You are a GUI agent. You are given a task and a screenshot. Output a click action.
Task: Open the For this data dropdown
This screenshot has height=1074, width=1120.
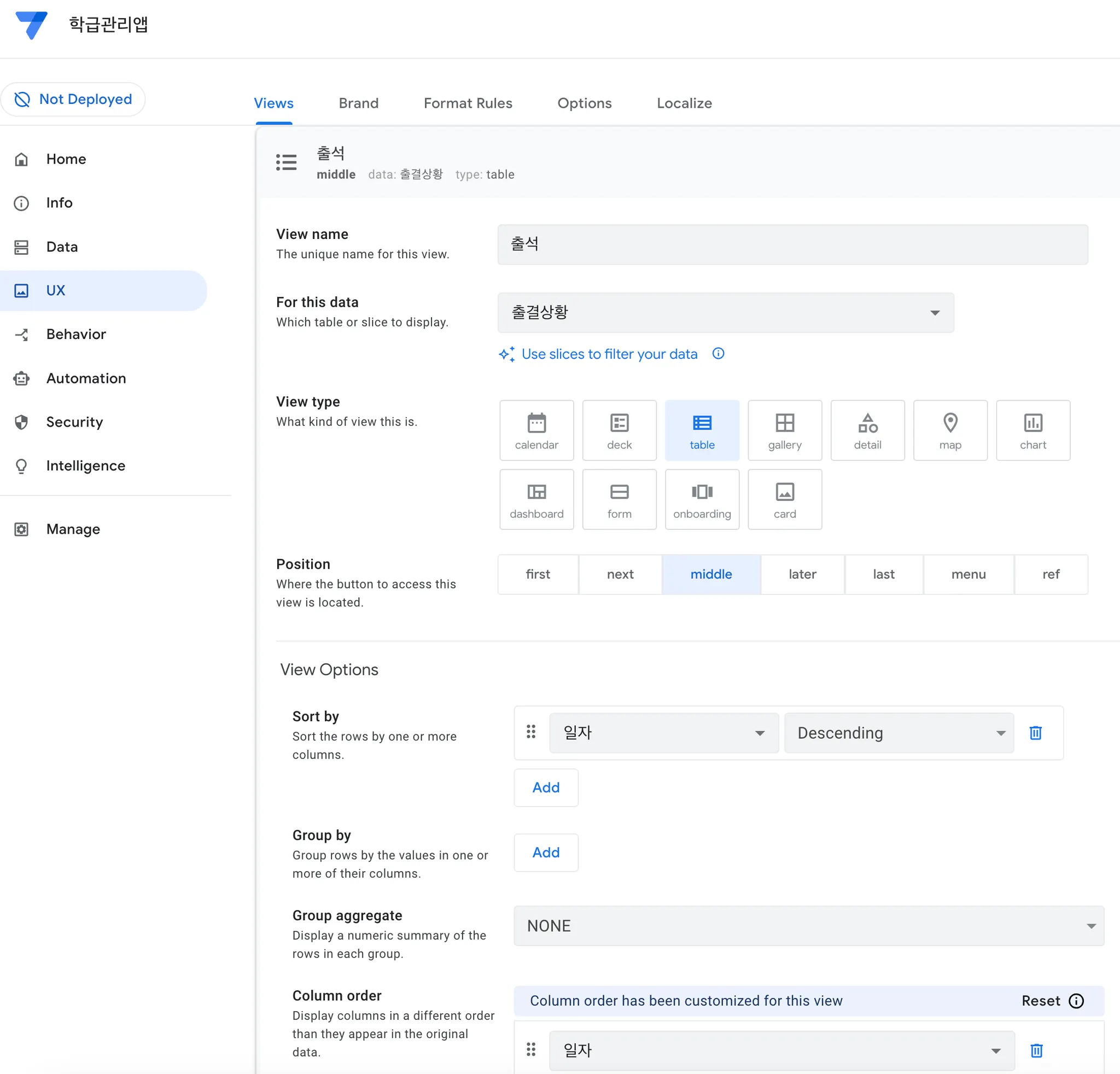725,312
